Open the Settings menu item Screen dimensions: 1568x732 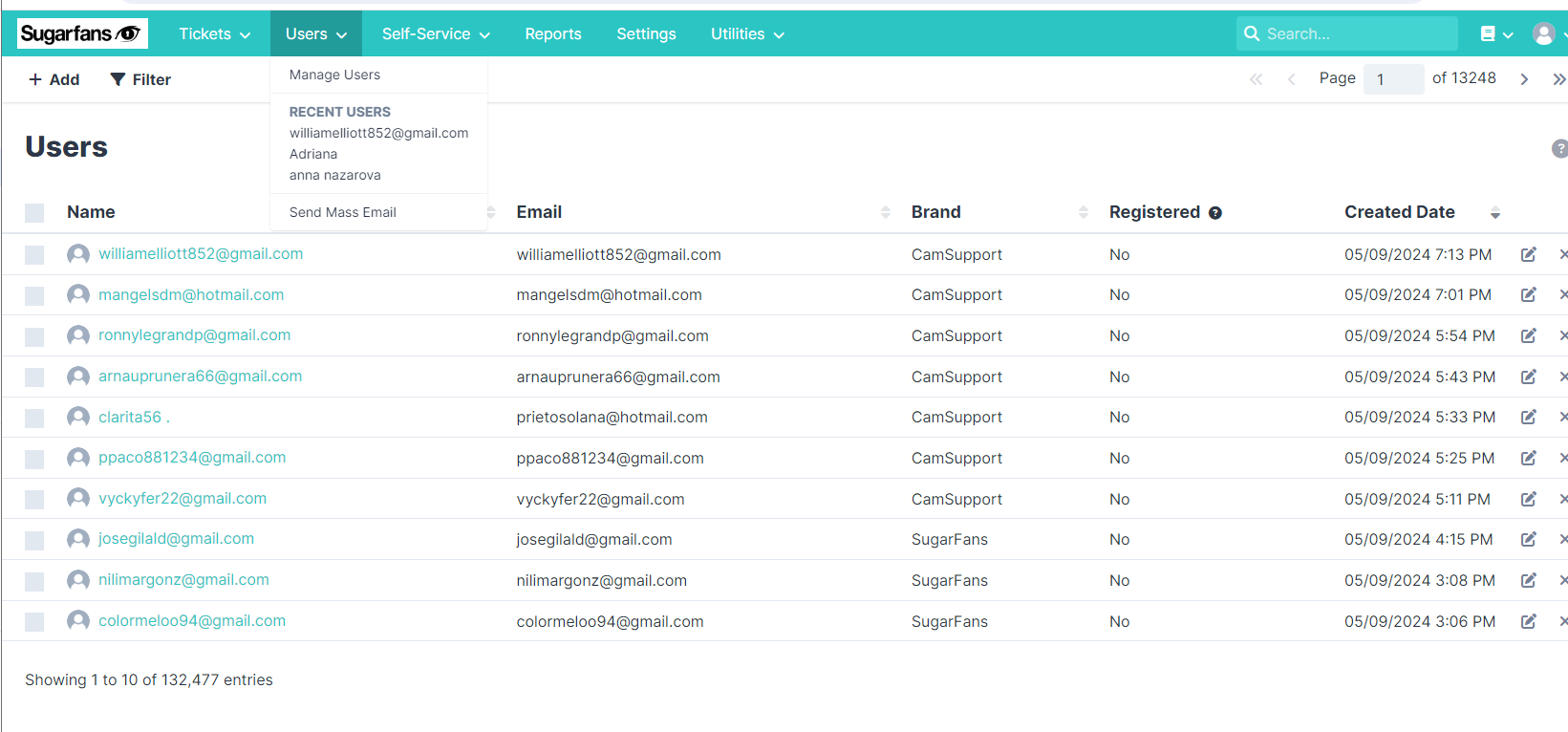click(x=646, y=34)
